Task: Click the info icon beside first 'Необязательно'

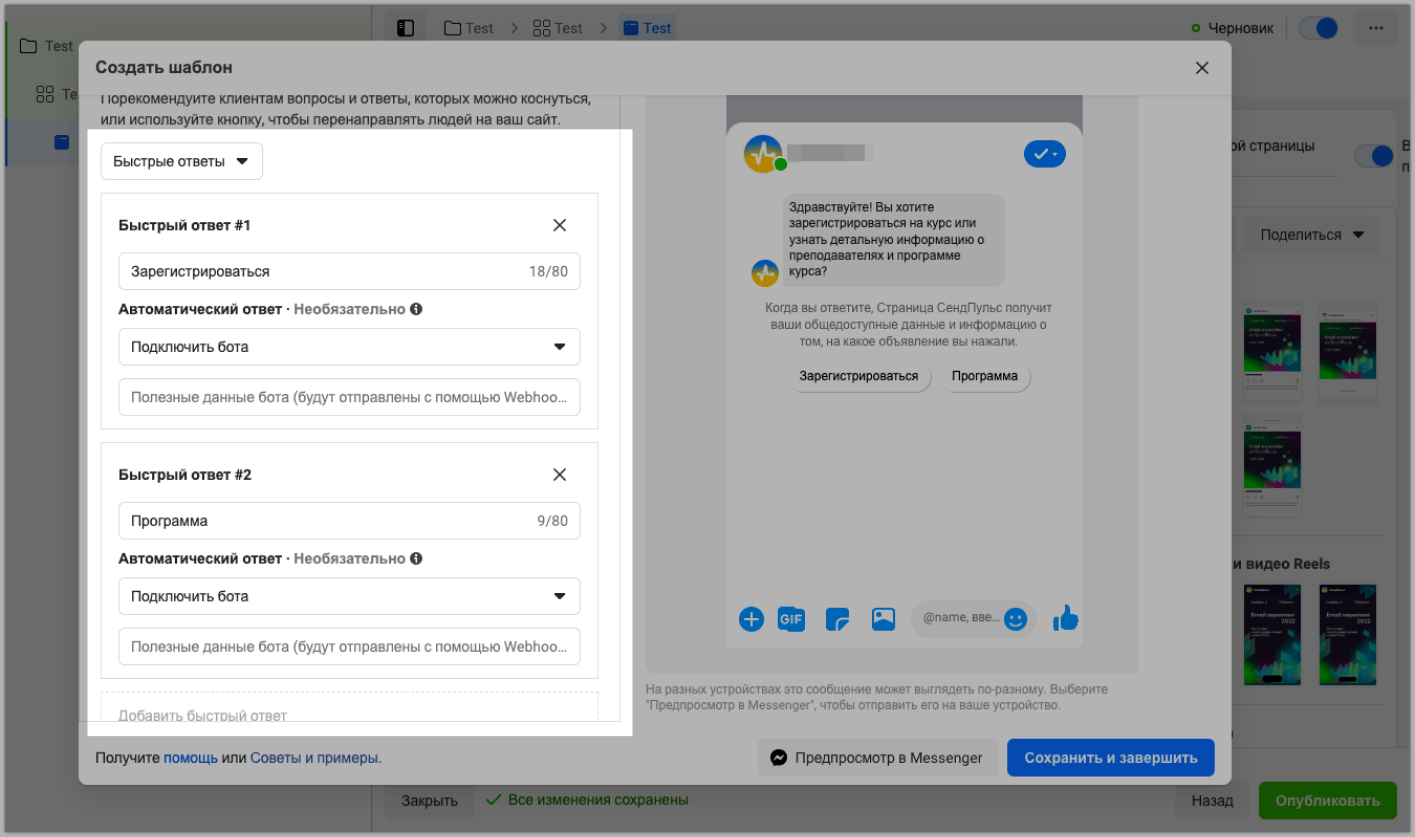Action: 416,309
